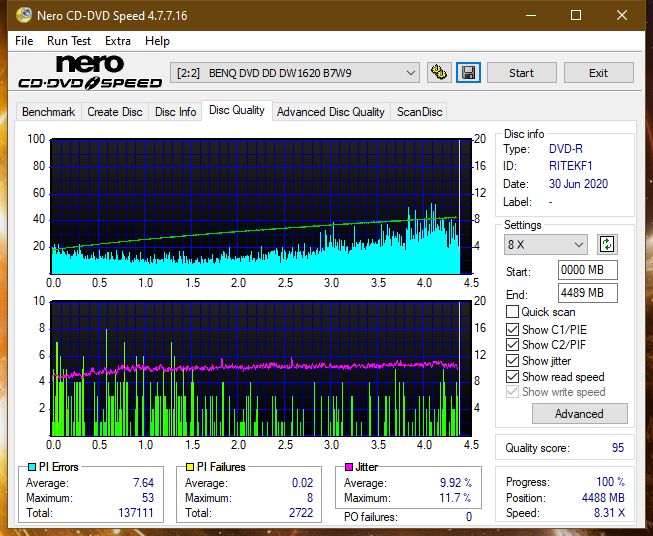Select the Disc Quality tab
Image resolution: width=653 pixels, height=536 pixels.
(x=237, y=110)
